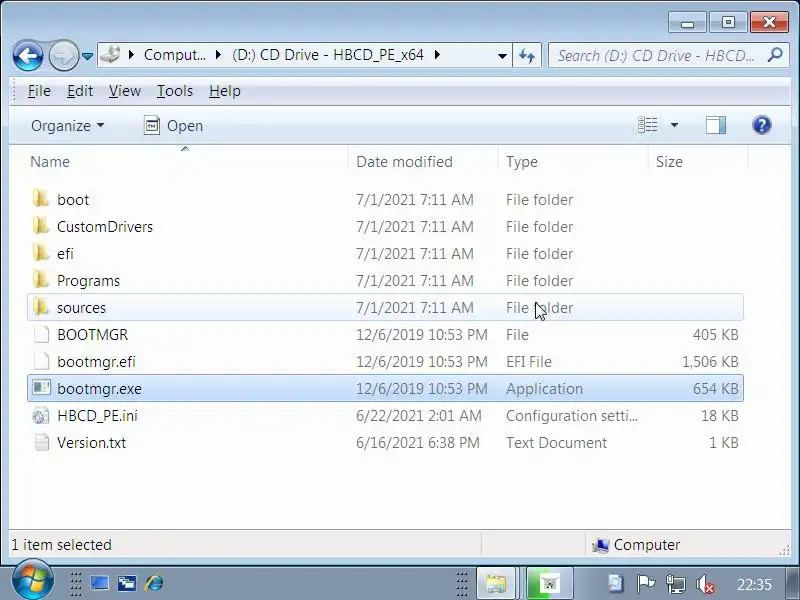This screenshot has height=600, width=800.
Task: Open the Organize dropdown
Action: point(67,126)
